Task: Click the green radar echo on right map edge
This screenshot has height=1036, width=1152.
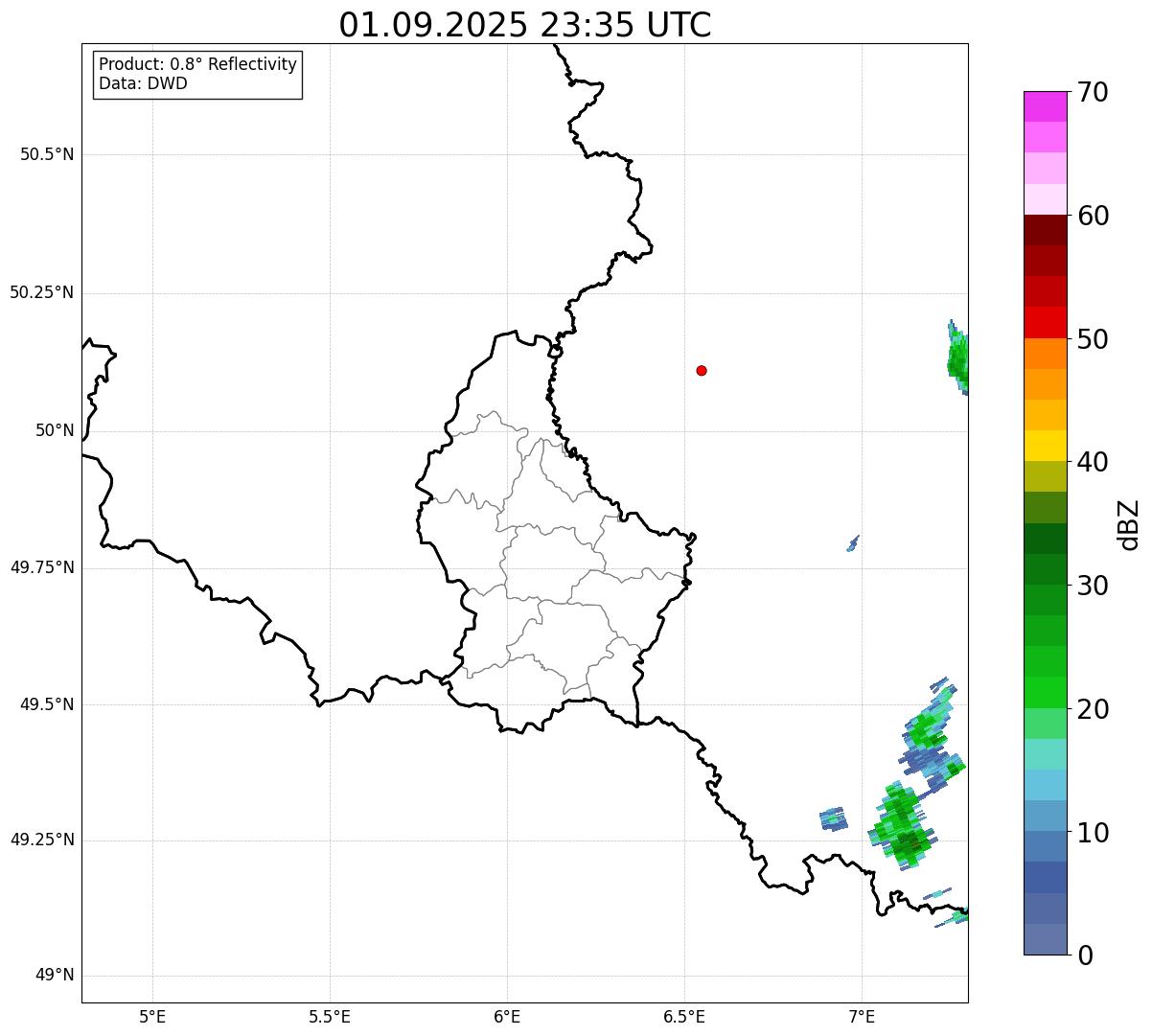Action: 957,358
